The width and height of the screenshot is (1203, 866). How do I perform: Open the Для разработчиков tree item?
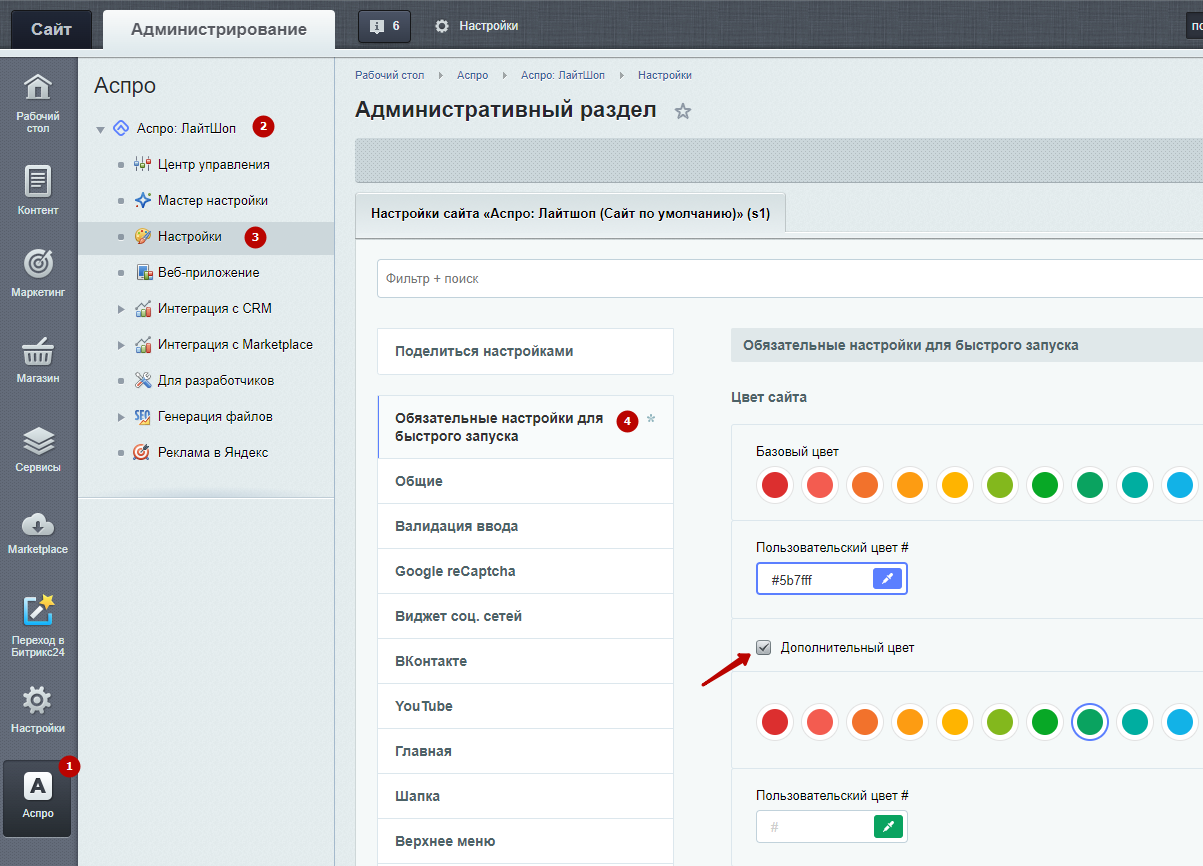coord(216,380)
